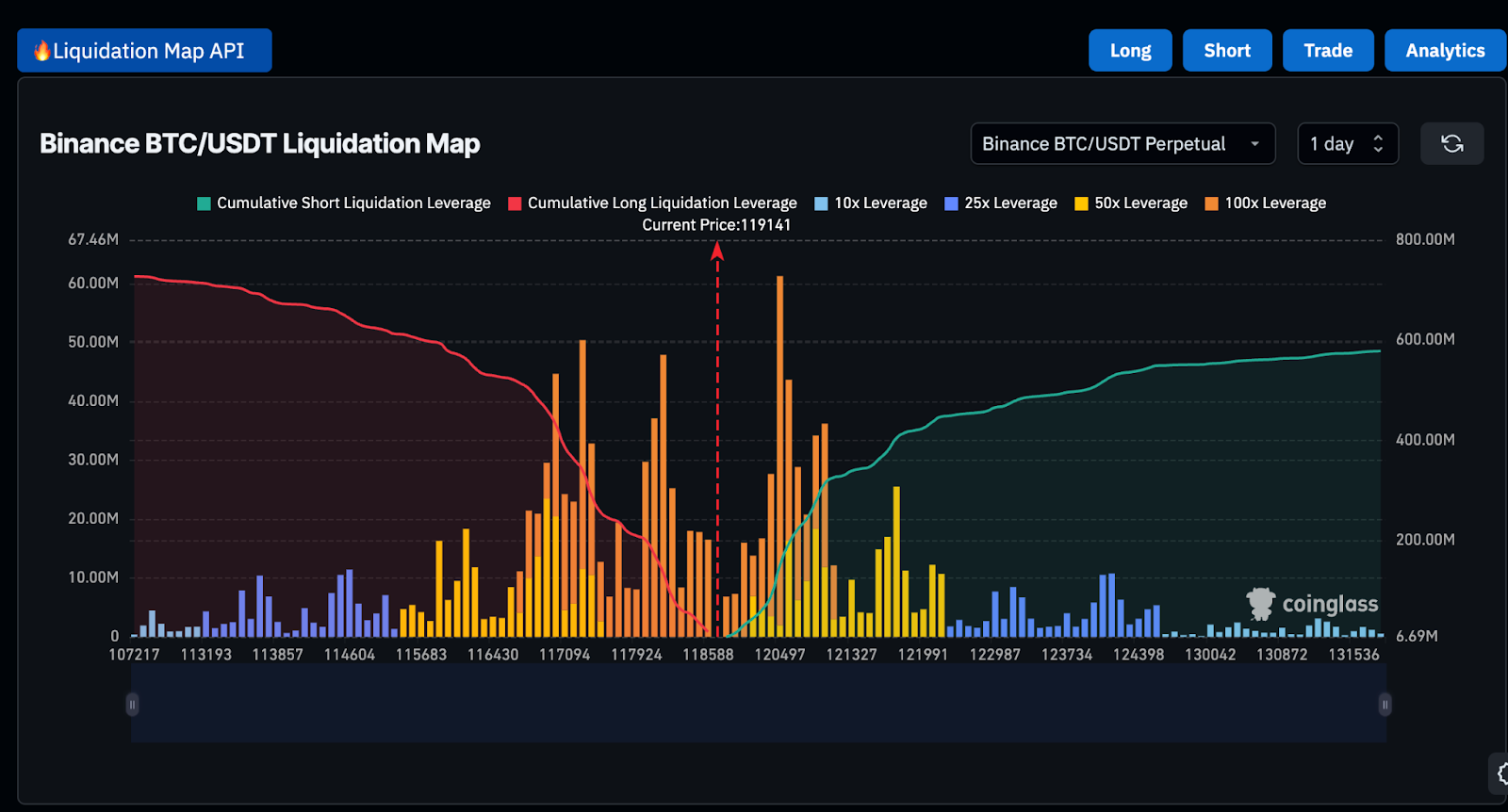Open the Liquidation Map API button
1508x812 pixels.
click(144, 51)
